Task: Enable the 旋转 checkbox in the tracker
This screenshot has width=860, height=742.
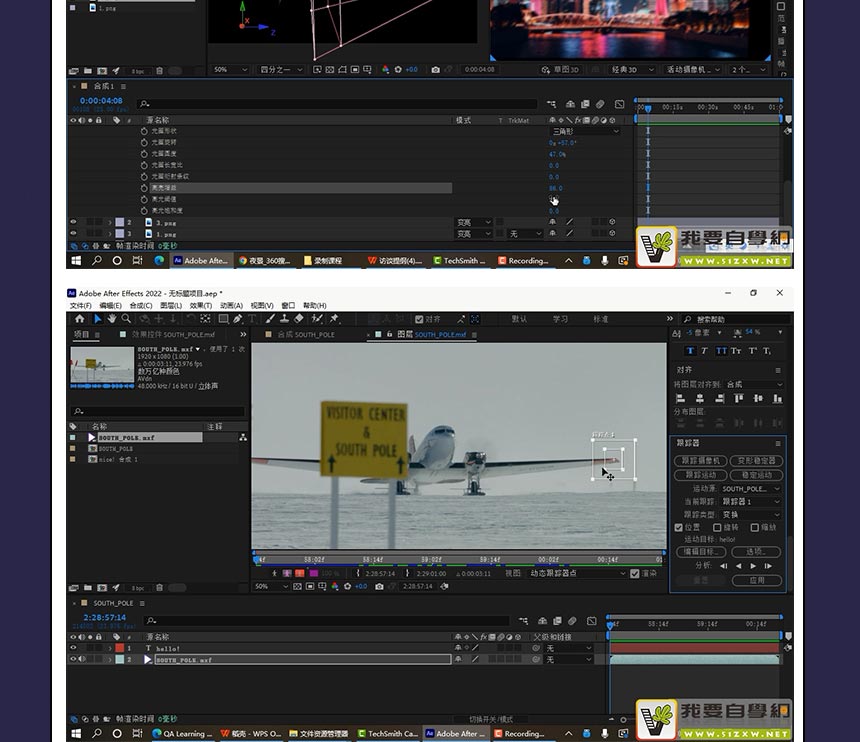Action: pyautogui.click(x=717, y=528)
